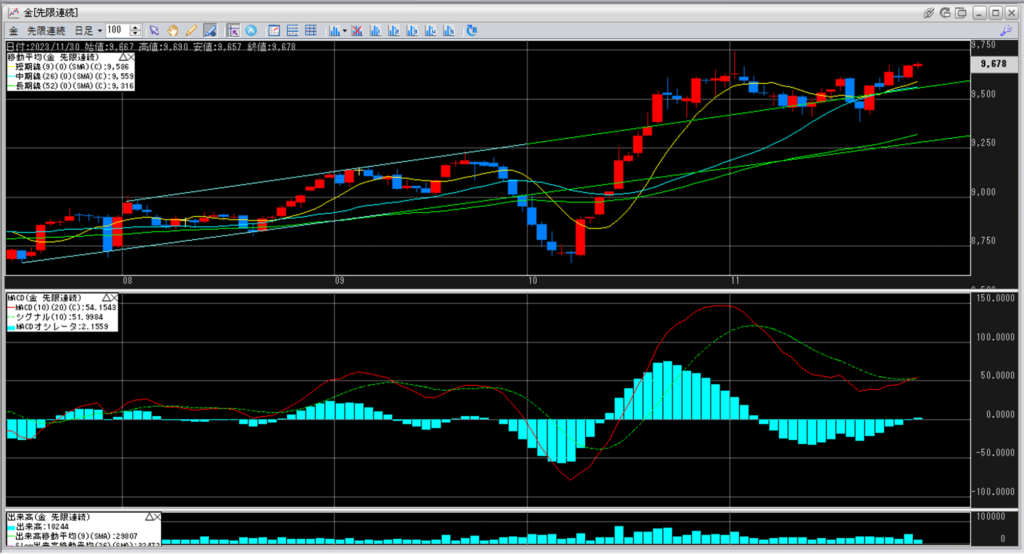Maximize the 金[先限連続] chart window
This screenshot has height=554, width=1024.
[x=995, y=12]
